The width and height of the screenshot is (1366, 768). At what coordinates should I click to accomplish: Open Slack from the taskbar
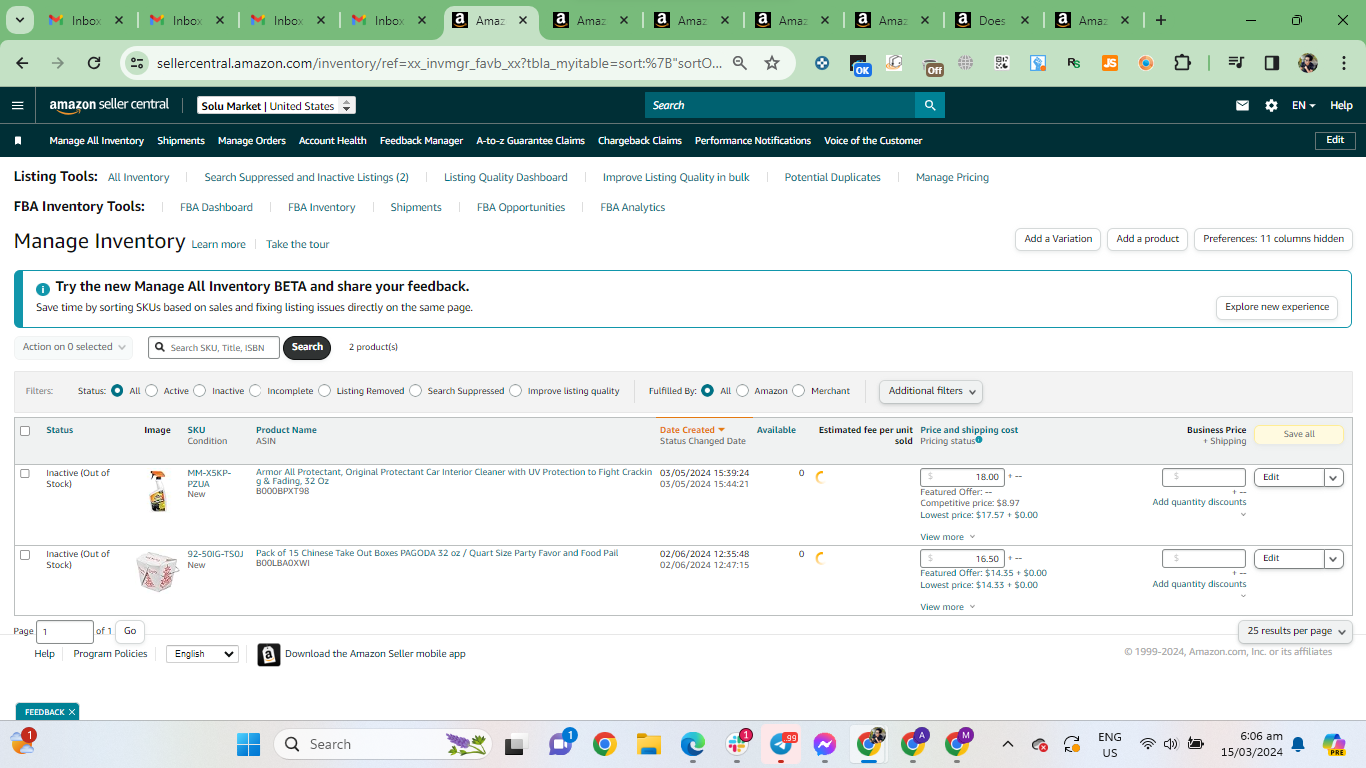coord(737,744)
